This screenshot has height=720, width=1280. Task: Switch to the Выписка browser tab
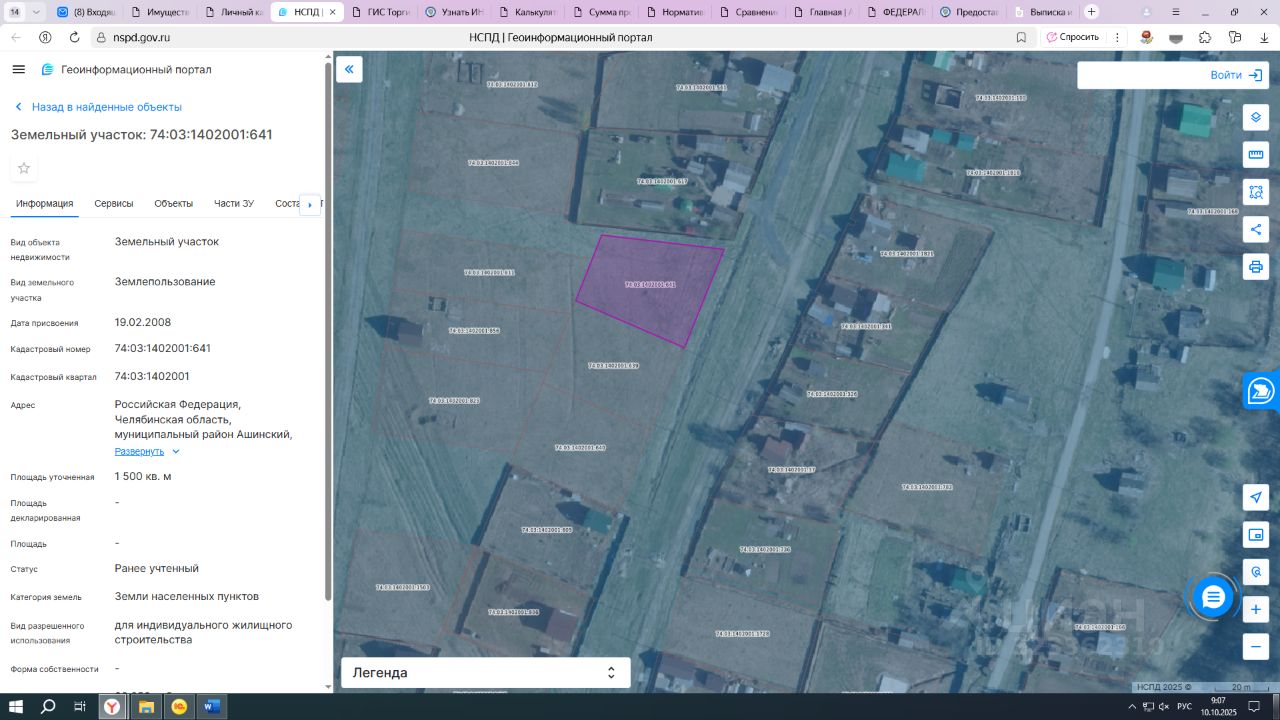pyautogui.click(x=1041, y=12)
